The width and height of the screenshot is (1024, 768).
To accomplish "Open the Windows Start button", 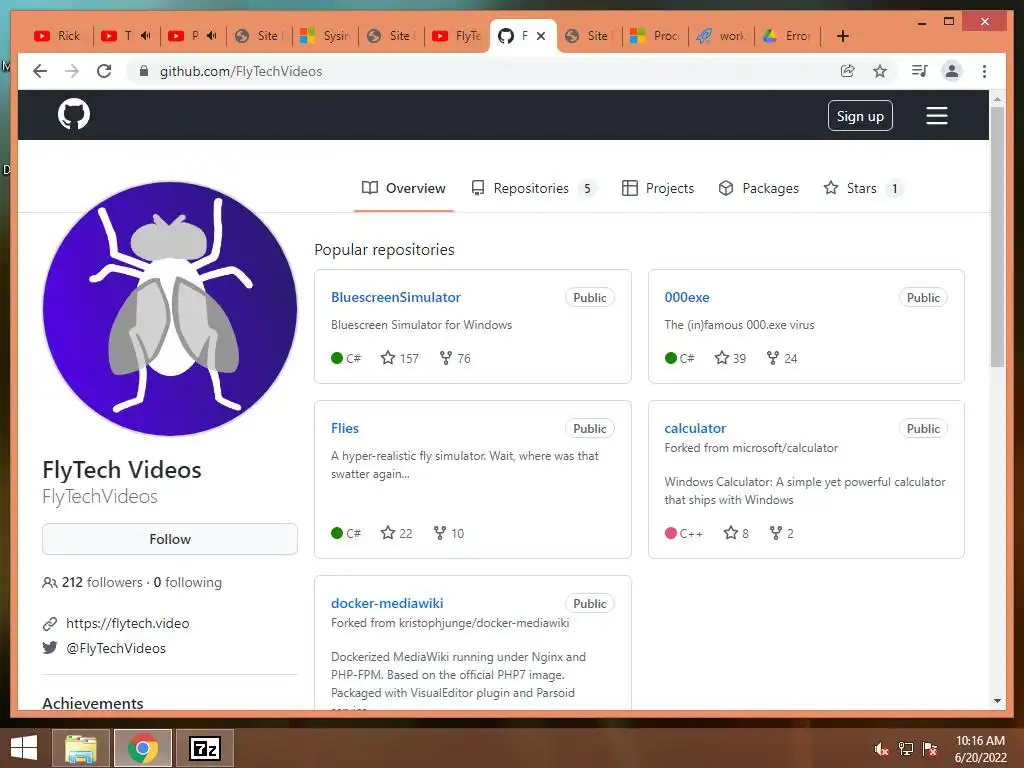I will coord(24,748).
